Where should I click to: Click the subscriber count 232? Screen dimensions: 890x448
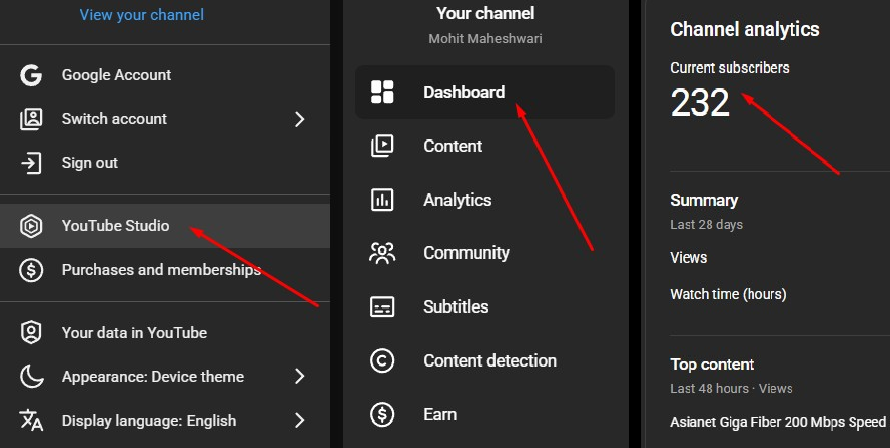pyautogui.click(x=700, y=103)
